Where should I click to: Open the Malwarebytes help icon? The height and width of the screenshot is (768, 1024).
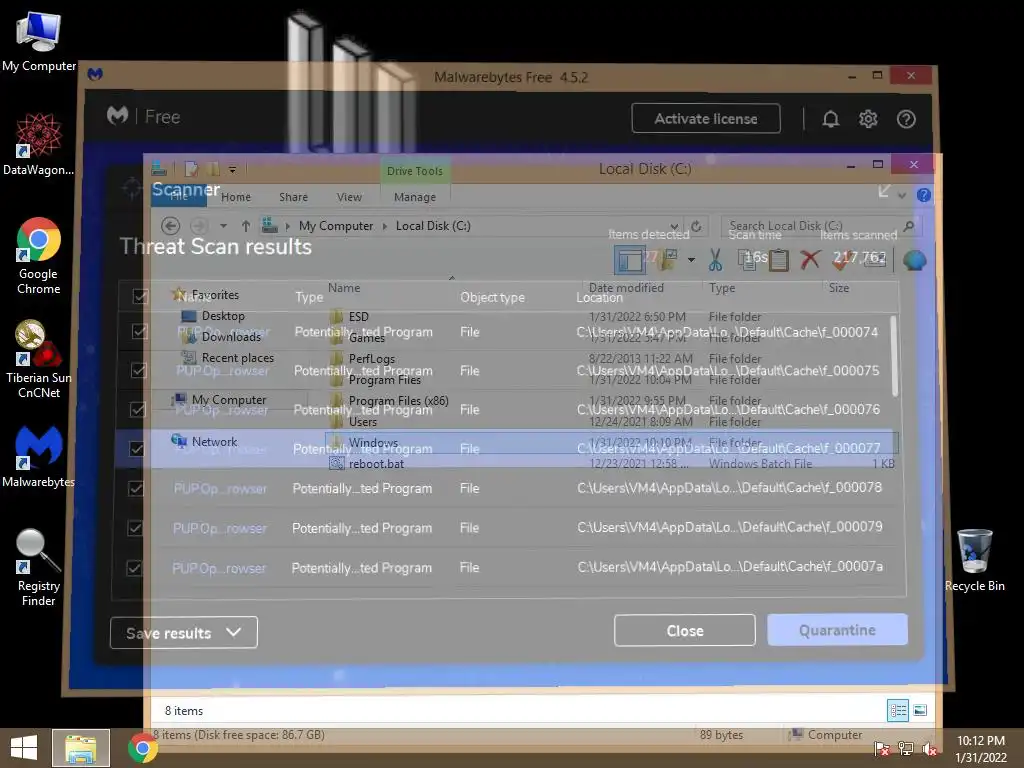click(x=906, y=119)
